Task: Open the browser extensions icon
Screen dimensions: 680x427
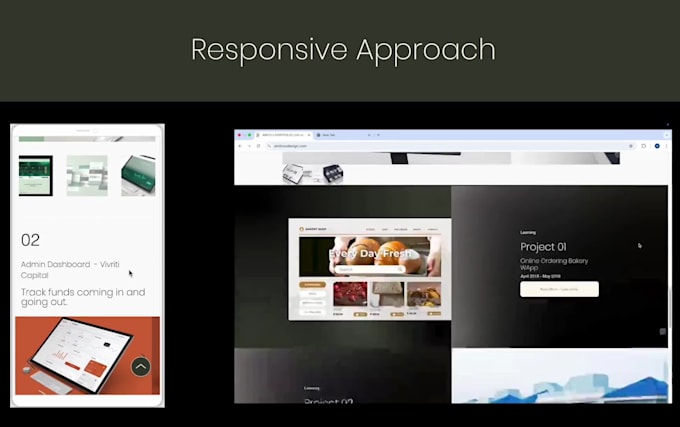Action: [x=644, y=146]
